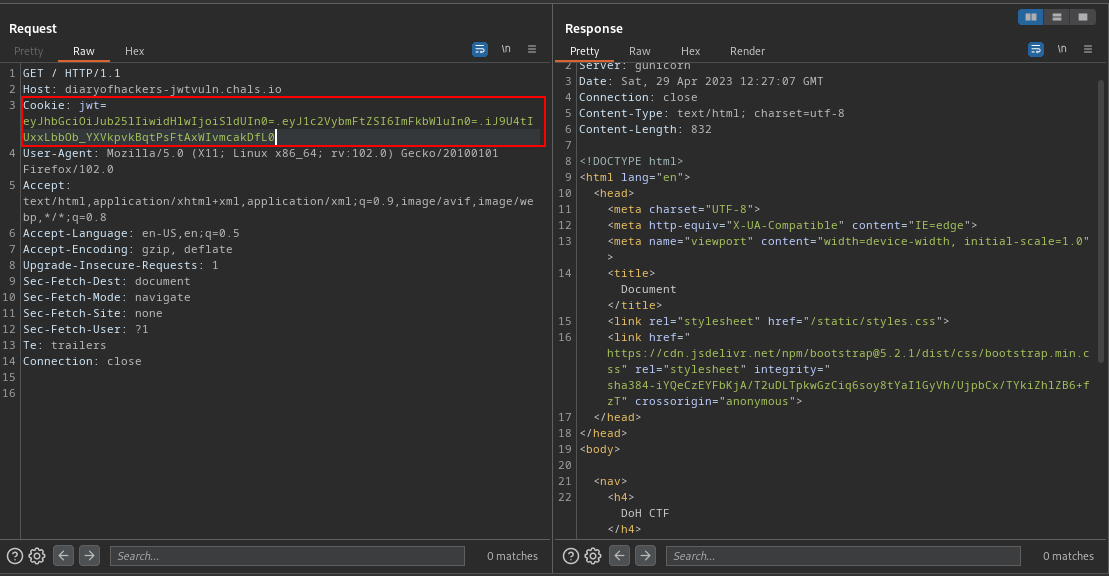Go to the next match in Request search
This screenshot has height=576, width=1109.
point(89,555)
